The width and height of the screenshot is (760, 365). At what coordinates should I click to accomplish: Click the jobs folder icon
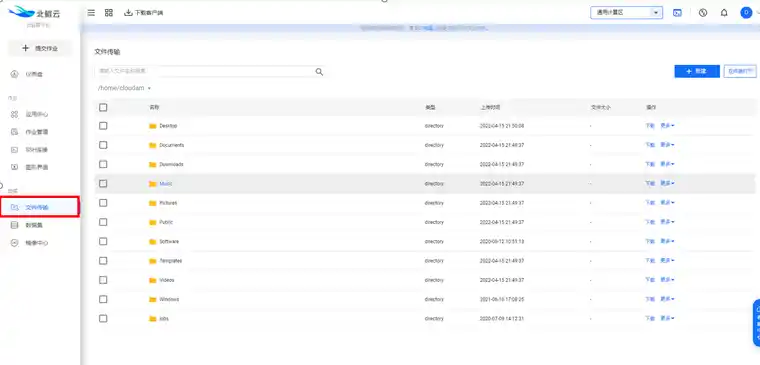[153, 319]
